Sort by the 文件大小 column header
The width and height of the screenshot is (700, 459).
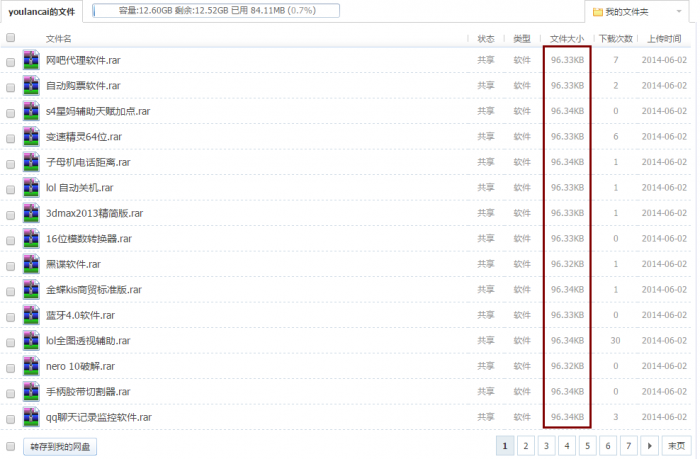click(x=567, y=39)
